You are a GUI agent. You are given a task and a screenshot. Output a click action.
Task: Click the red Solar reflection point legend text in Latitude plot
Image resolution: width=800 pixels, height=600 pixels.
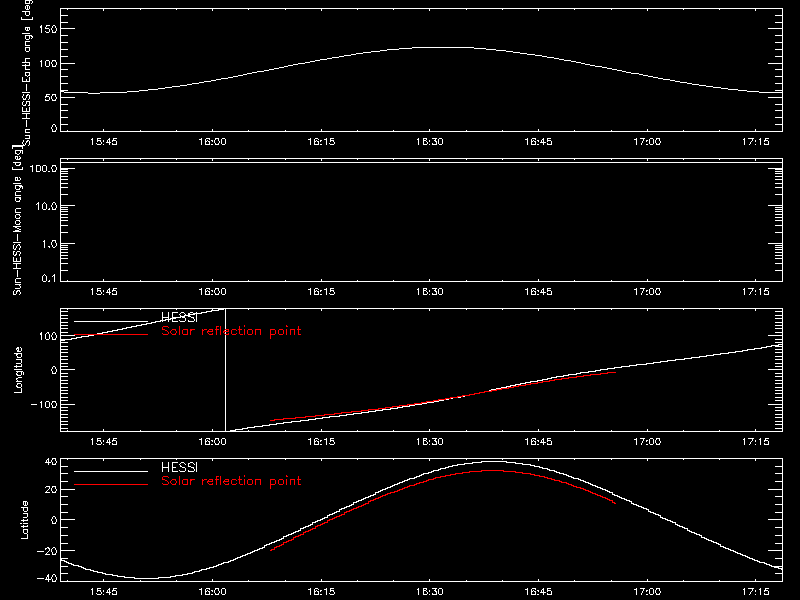click(x=231, y=481)
